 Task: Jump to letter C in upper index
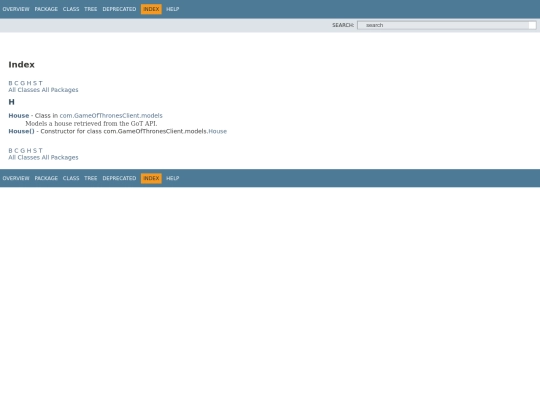point(16,83)
